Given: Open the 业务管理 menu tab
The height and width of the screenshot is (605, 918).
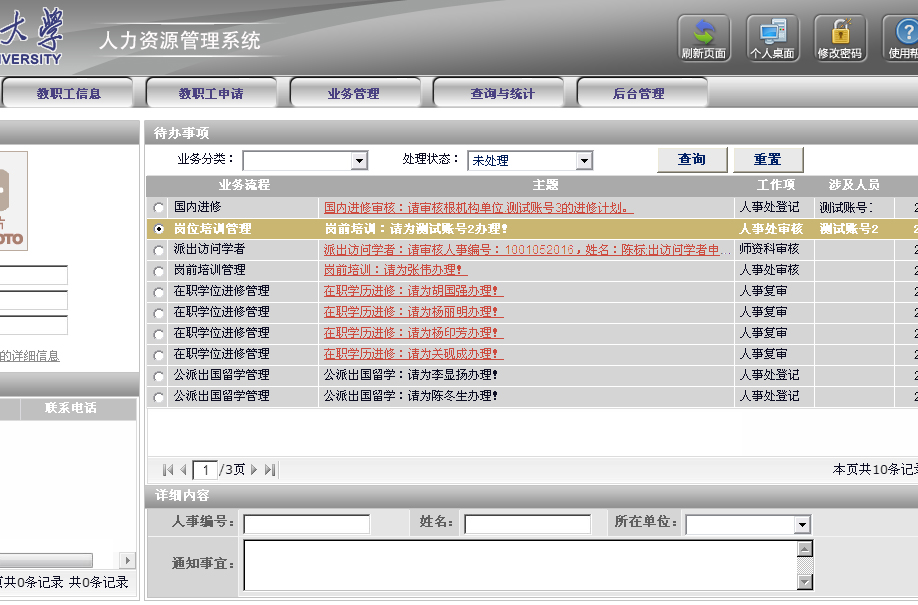Looking at the screenshot, I should [x=353, y=94].
